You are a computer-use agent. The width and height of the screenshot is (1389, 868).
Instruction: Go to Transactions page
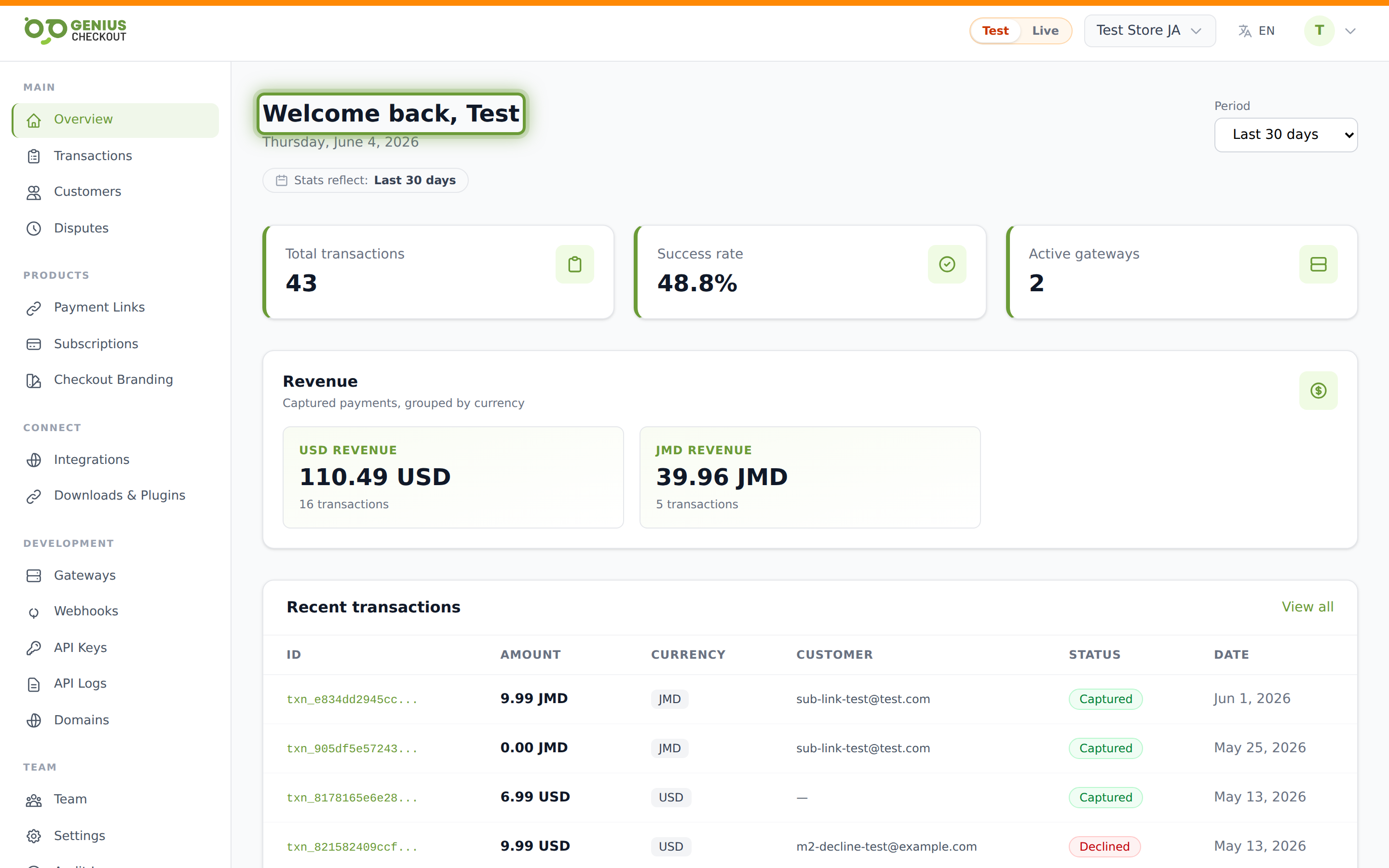coord(115,156)
